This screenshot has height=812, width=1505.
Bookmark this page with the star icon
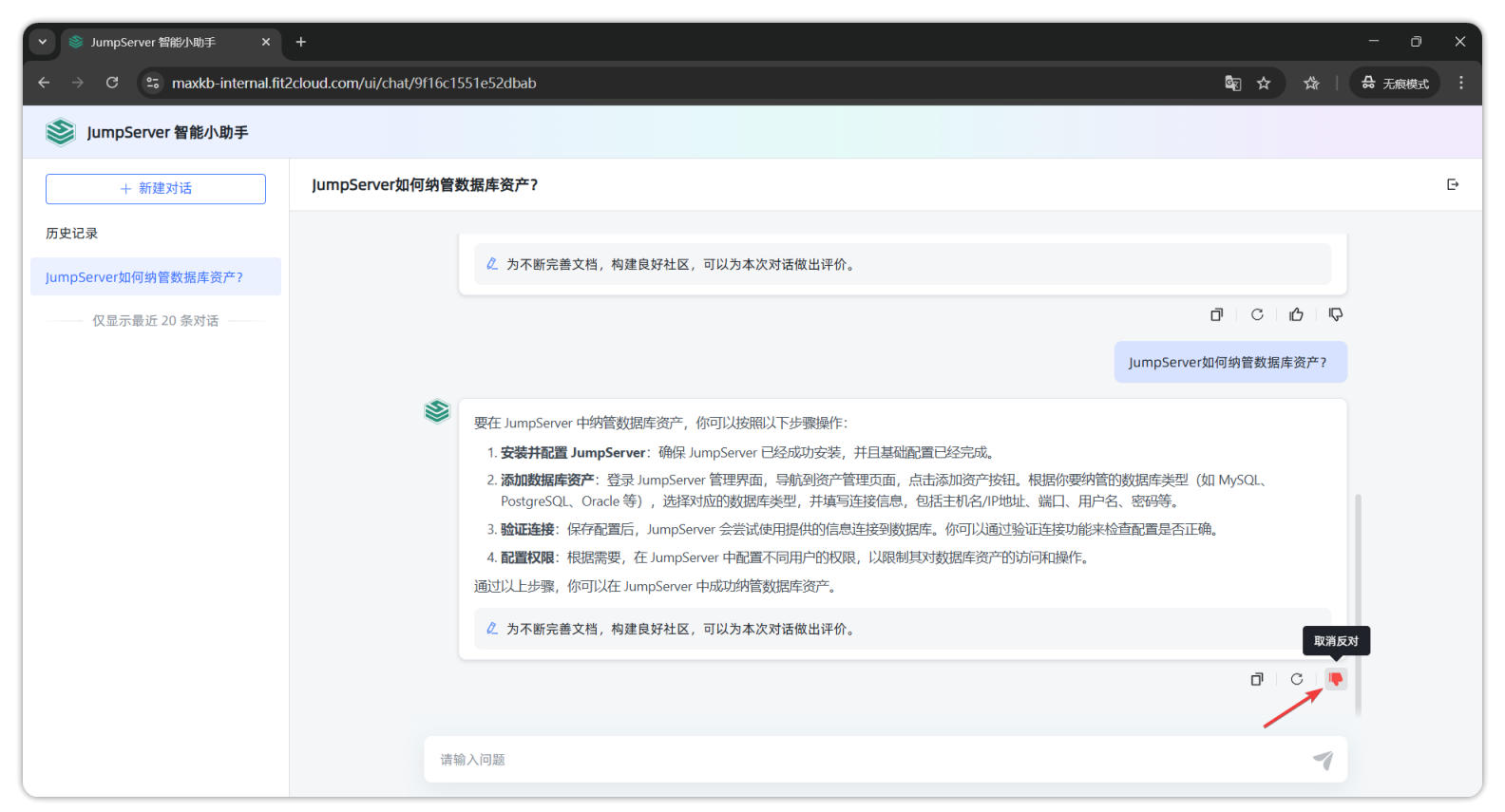pyautogui.click(x=1264, y=83)
